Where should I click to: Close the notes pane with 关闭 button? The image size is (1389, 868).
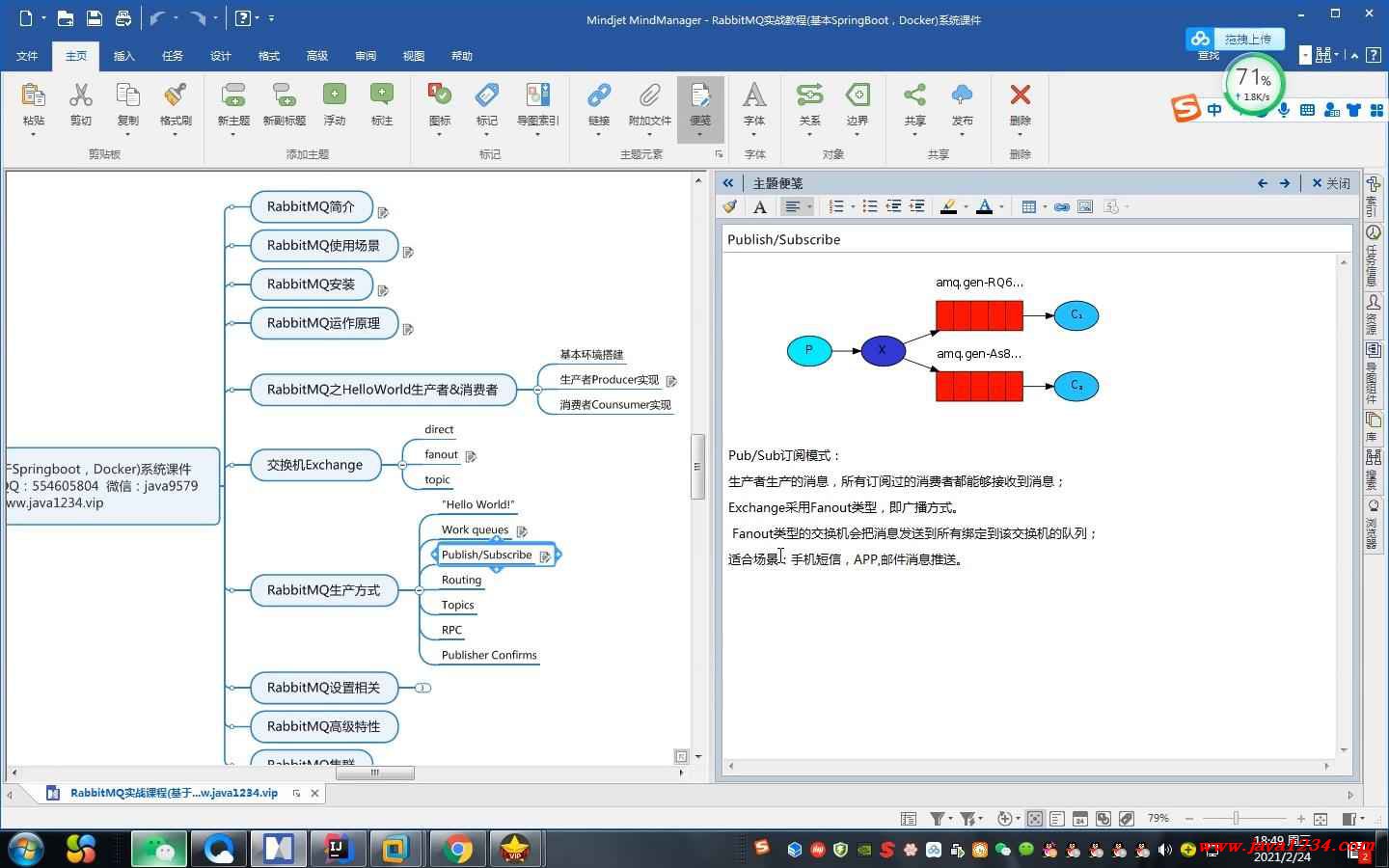(1331, 183)
